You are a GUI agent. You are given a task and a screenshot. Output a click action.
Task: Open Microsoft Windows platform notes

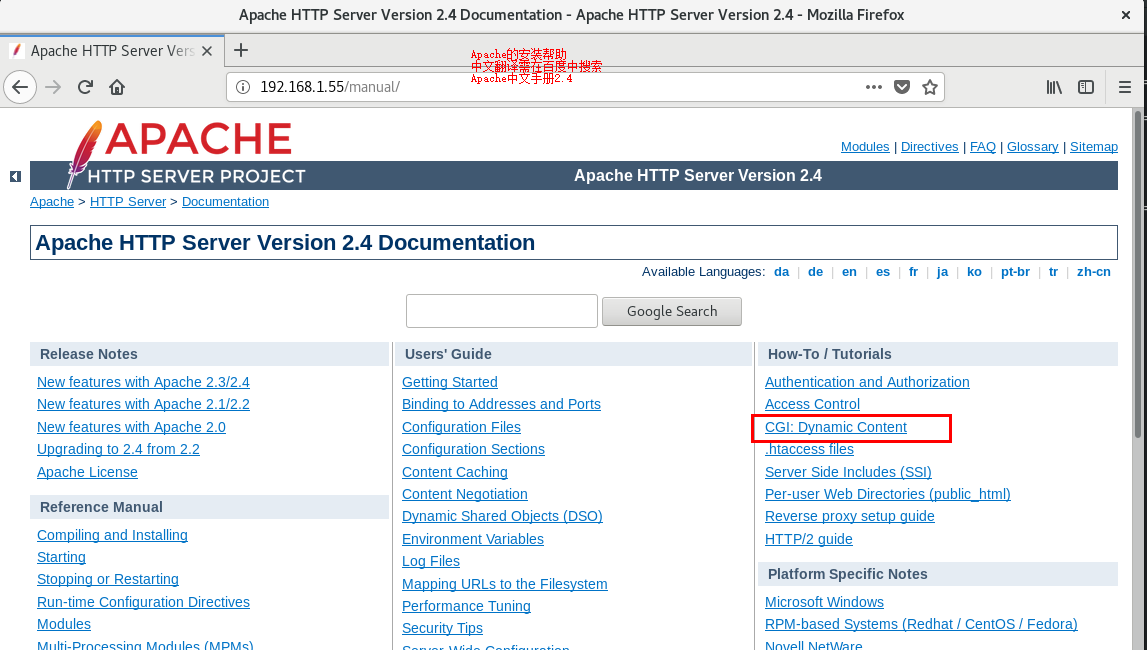(x=824, y=602)
